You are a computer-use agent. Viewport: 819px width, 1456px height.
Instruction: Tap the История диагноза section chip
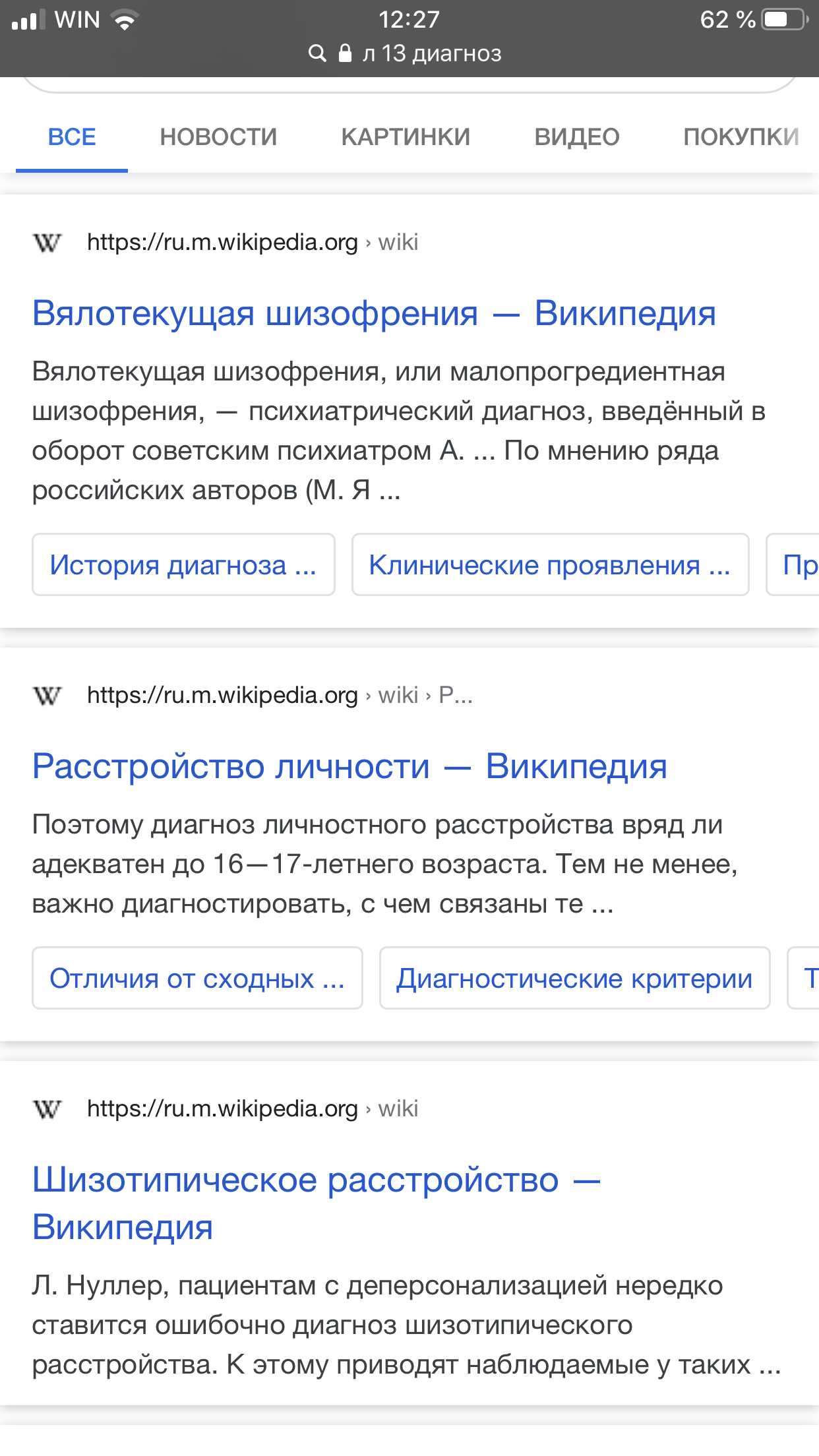[x=183, y=564]
